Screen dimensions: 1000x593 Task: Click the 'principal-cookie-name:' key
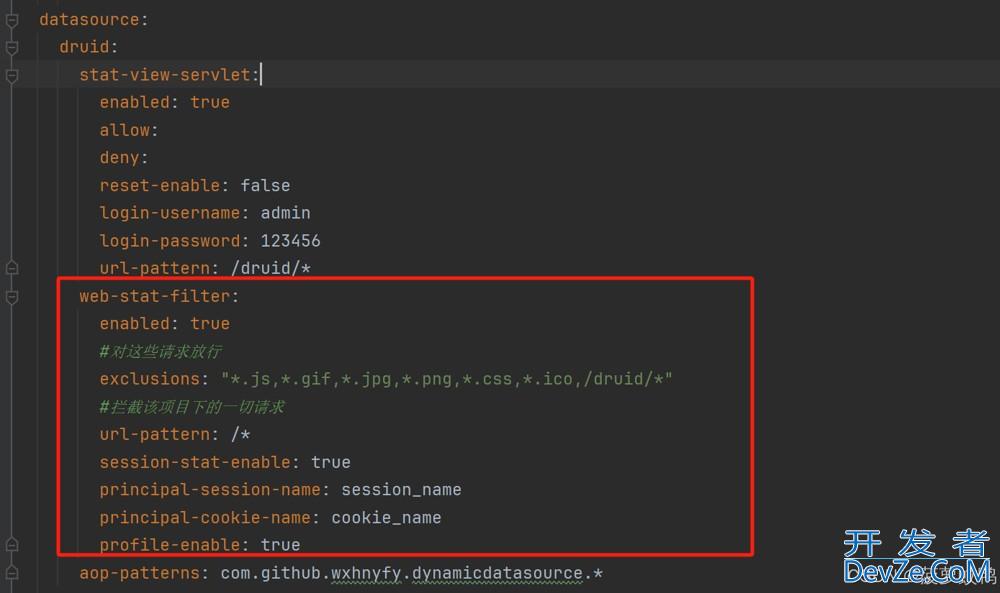pyautogui.click(x=209, y=518)
